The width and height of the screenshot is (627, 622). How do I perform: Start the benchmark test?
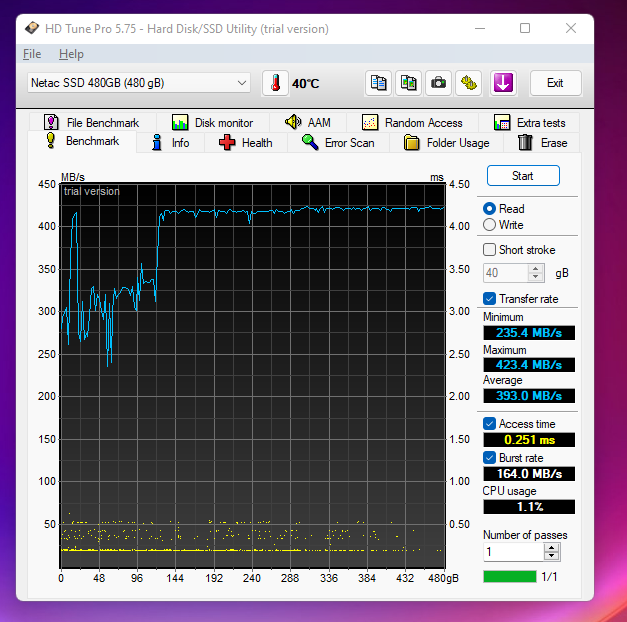523,176
